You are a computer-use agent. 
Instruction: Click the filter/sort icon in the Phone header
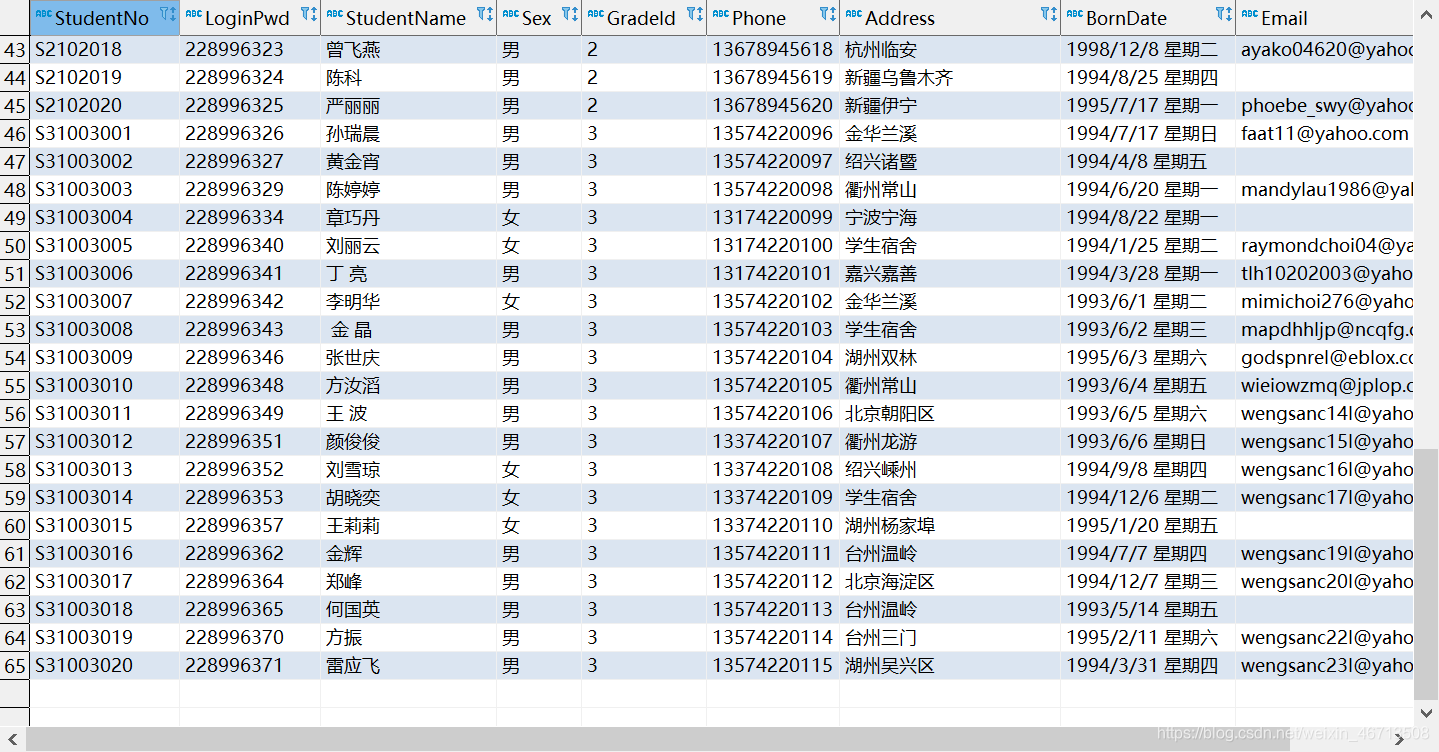828,15
